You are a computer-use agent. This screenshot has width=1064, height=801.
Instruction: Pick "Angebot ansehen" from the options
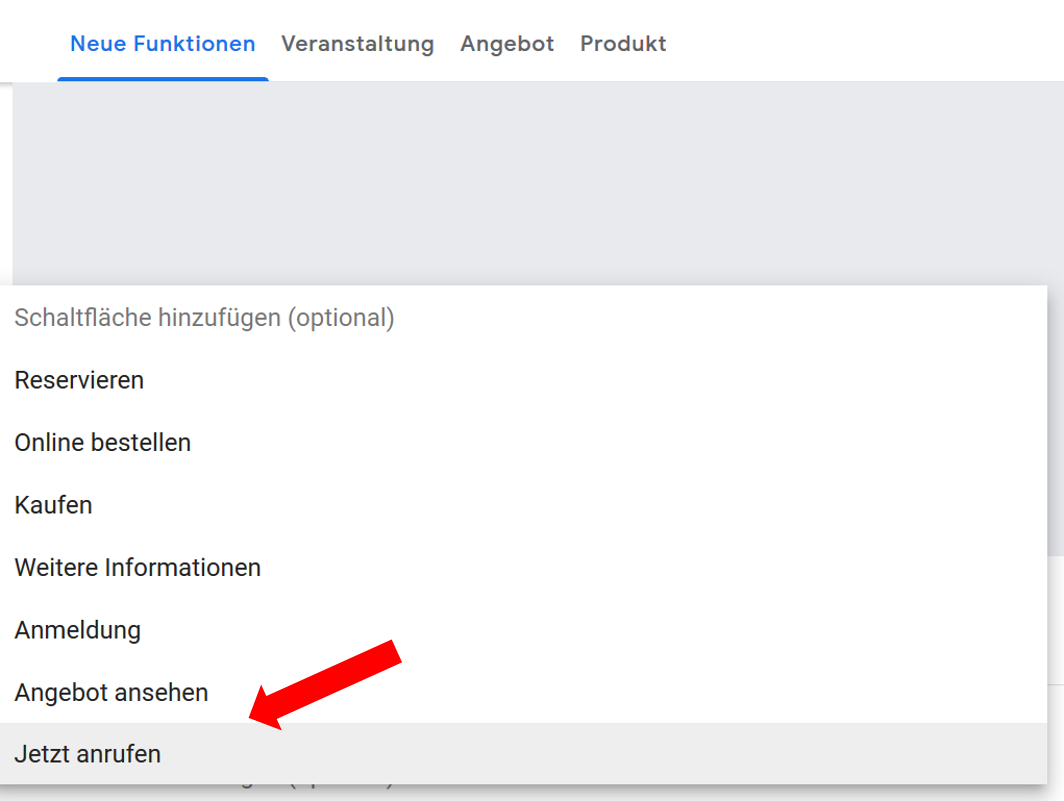click(x=110, y=692)
